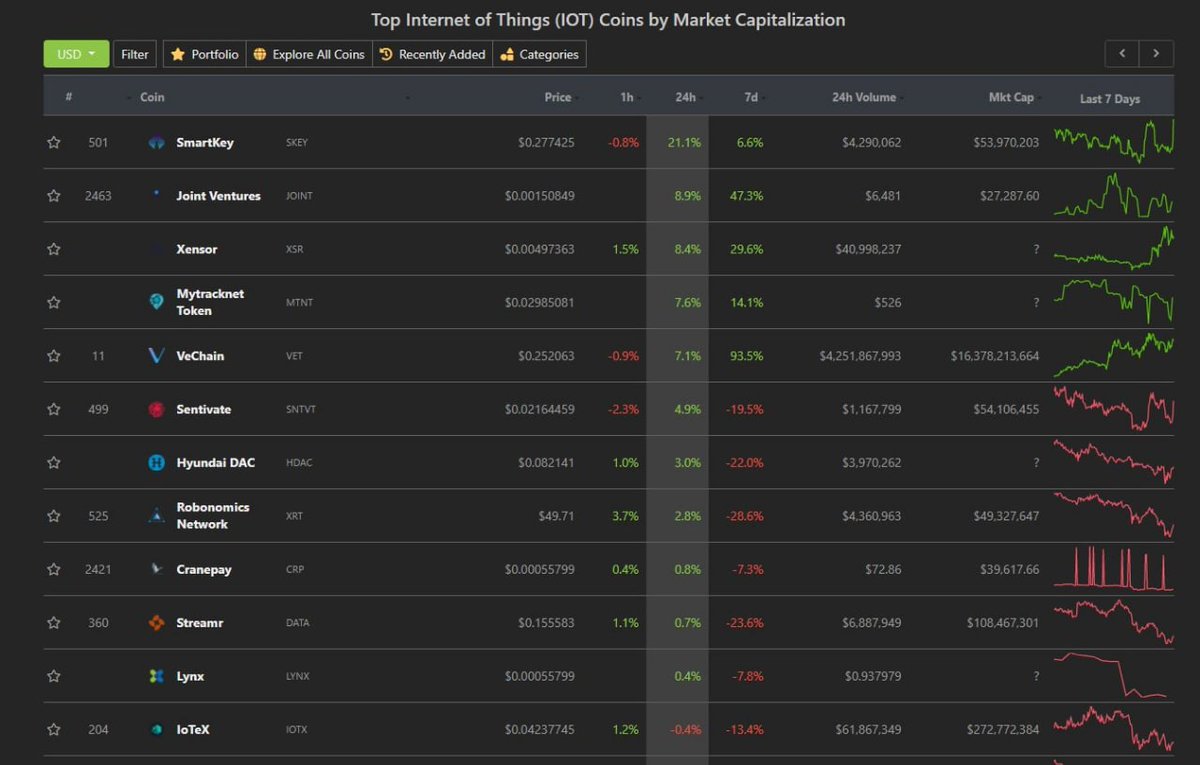Click the Robonomics Network logo icon
1200x765 pixels.
pyautogui.click(x=156, y=516)
